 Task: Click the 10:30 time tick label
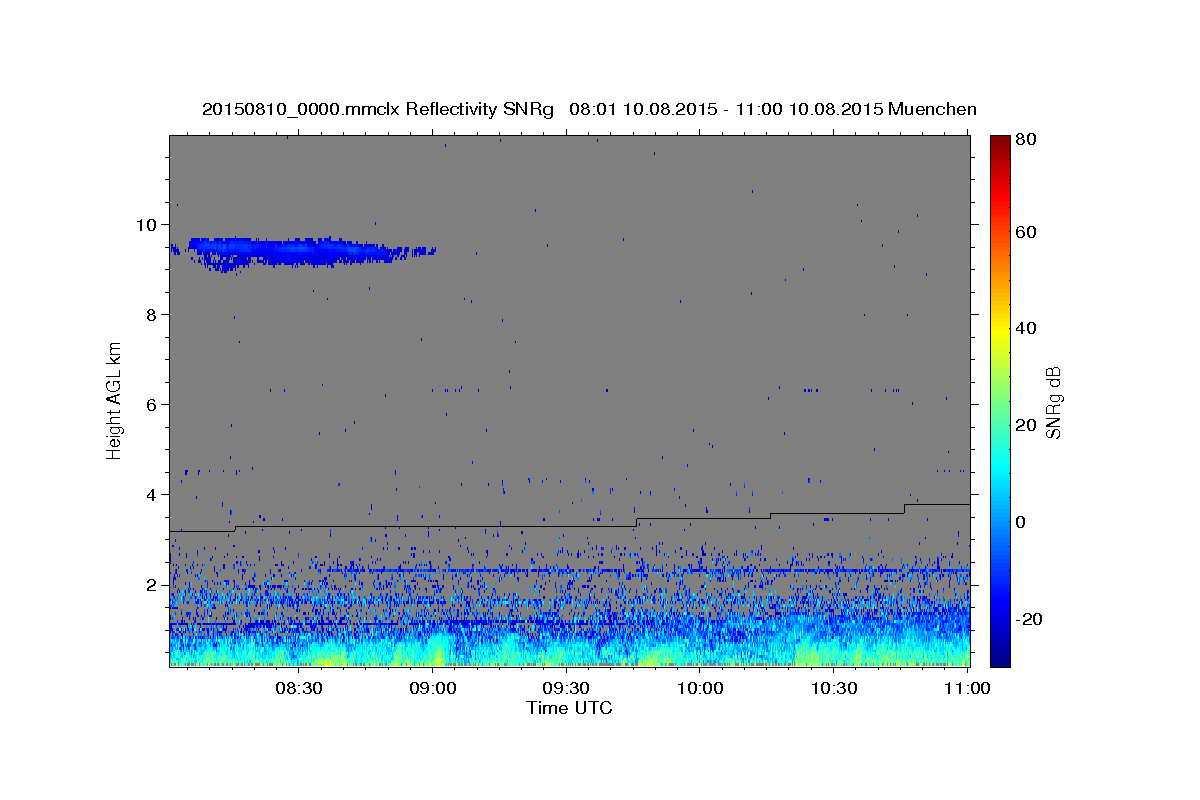click(x=834, y=688)
